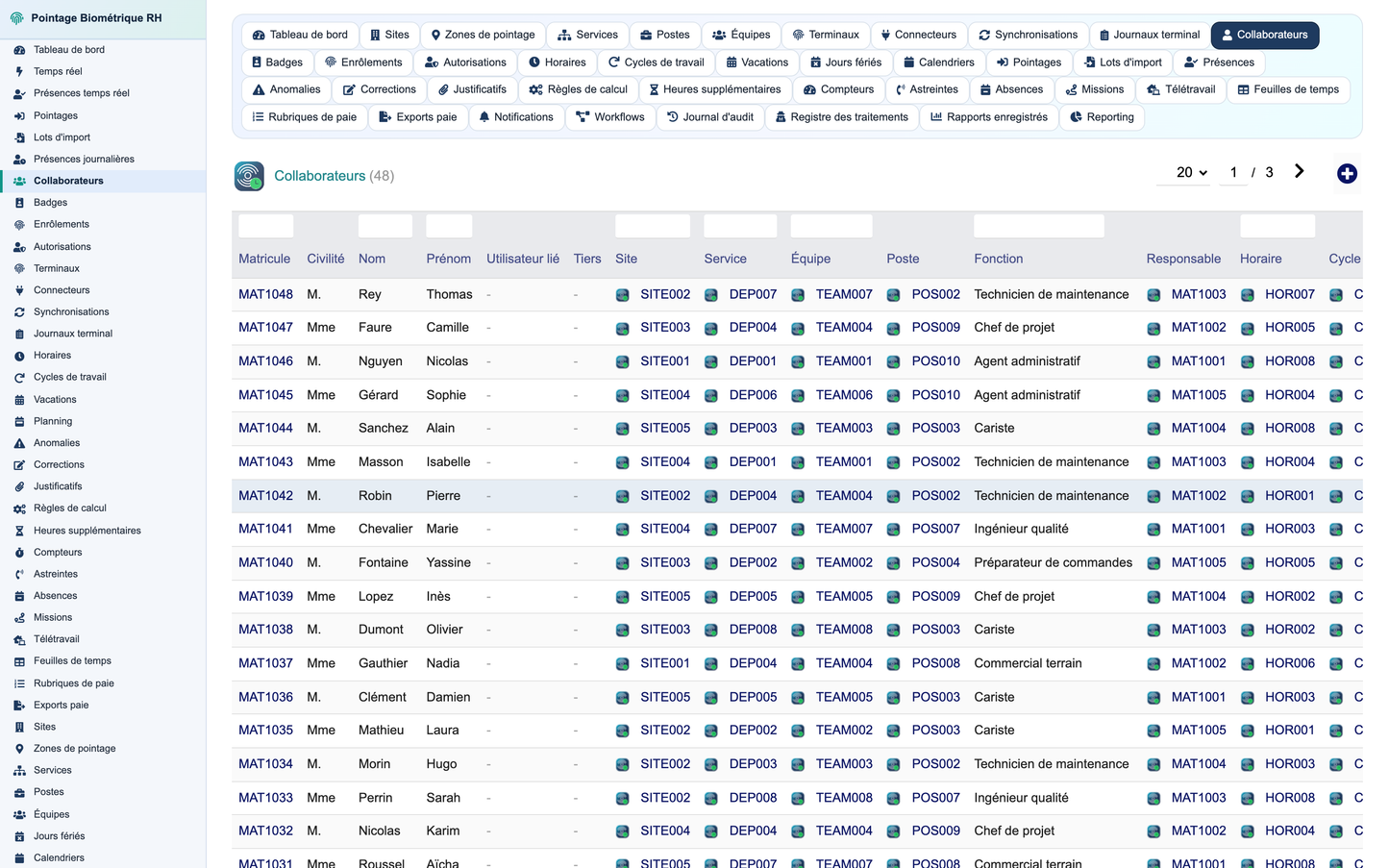Viewport: 1389px width, 868px height.
Task: Click the Pointage Biométrique RH logo icon
Action: tap(16, 18)
